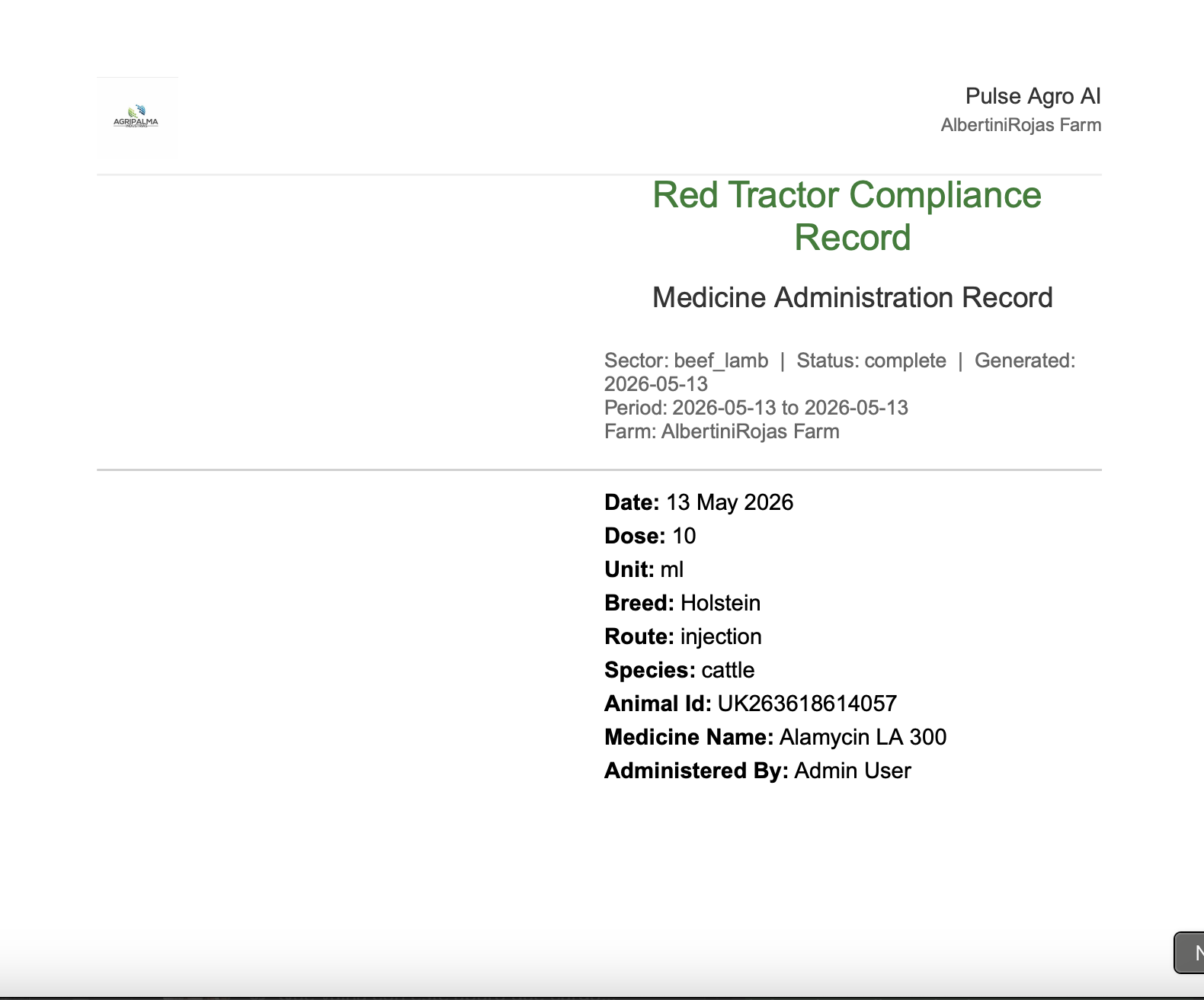Click the 'Status: complete' text
The width and height of the screenshot is (1204, 1000).
click(871, 361)
